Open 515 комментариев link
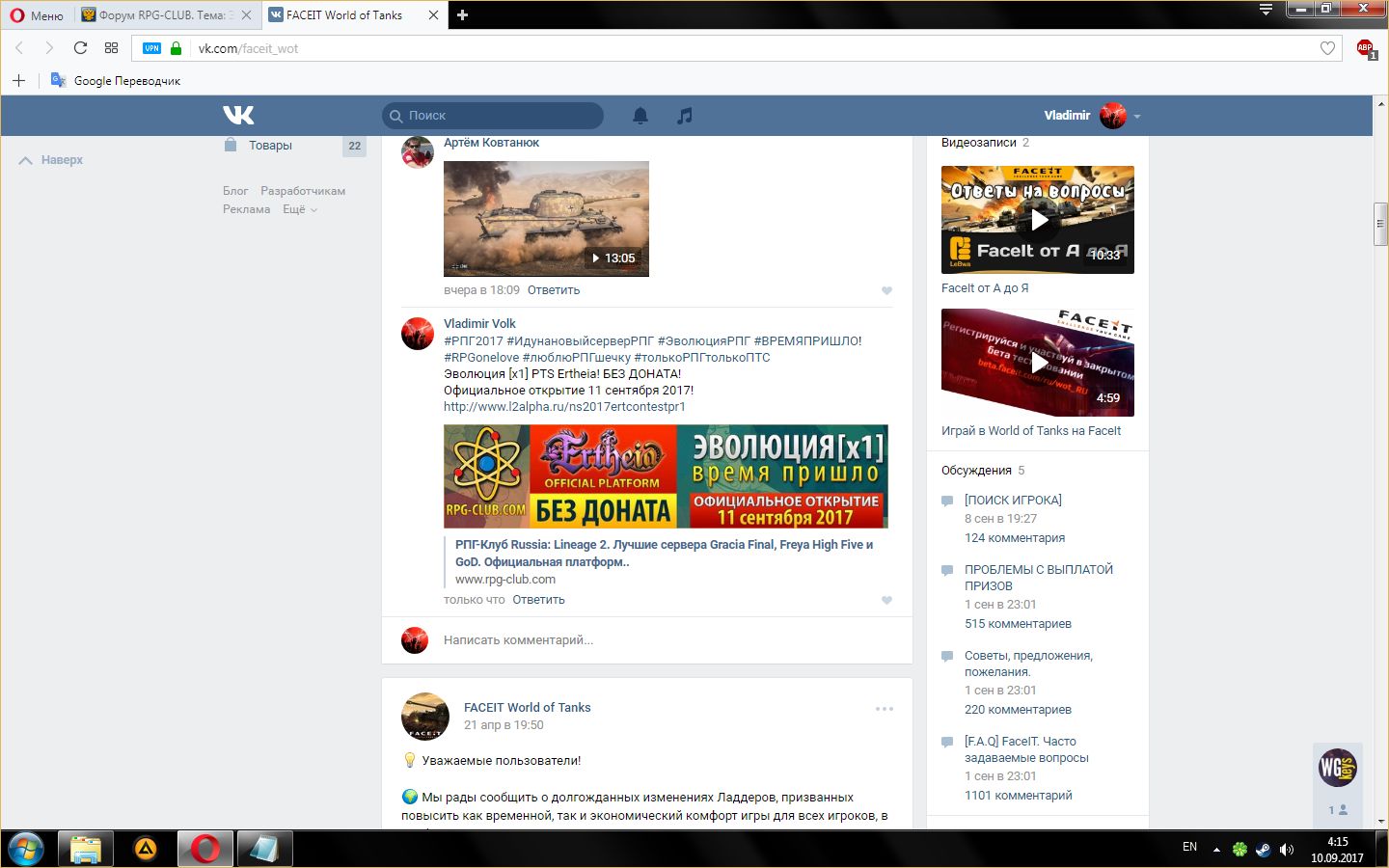1389x868 pixels. pyautogui.click(x=1018, y=624)
